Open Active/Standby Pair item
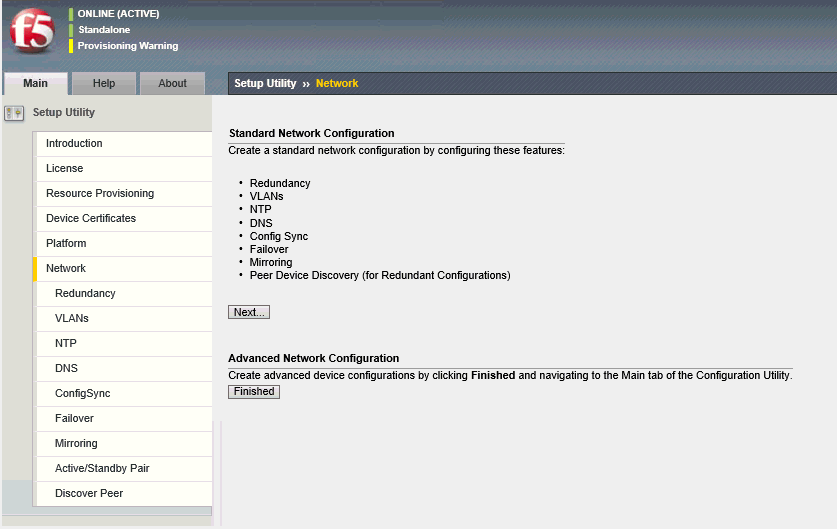The image size is (837, 529). point(102,469)
